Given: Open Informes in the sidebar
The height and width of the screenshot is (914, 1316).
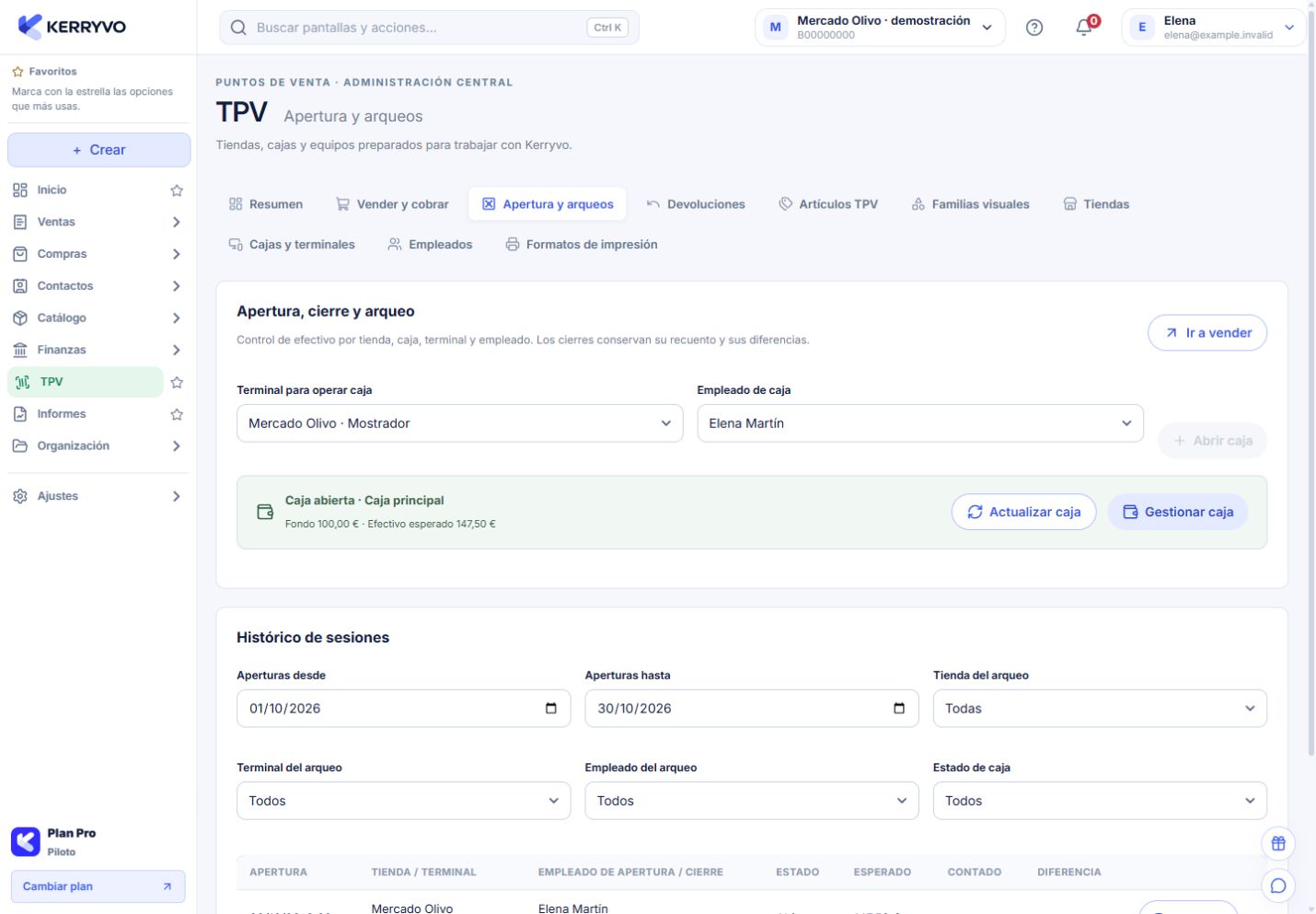Looking at the screenshot, I should (86, 414).
